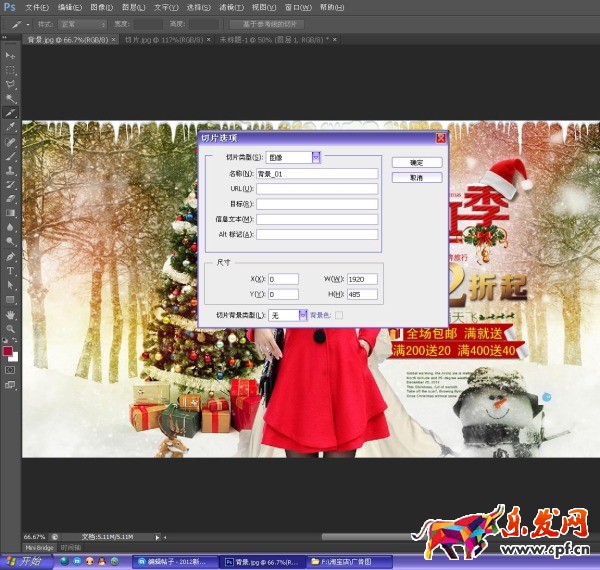Select the Eraser tool
The height and width of the screenshot is (570, 600).
10,199
